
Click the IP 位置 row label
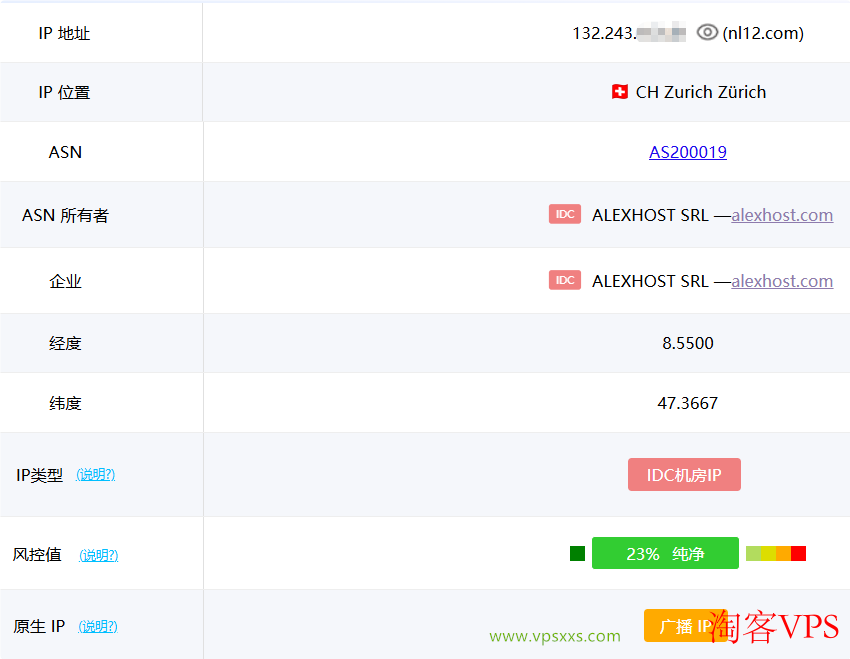[x=64, y=93]
